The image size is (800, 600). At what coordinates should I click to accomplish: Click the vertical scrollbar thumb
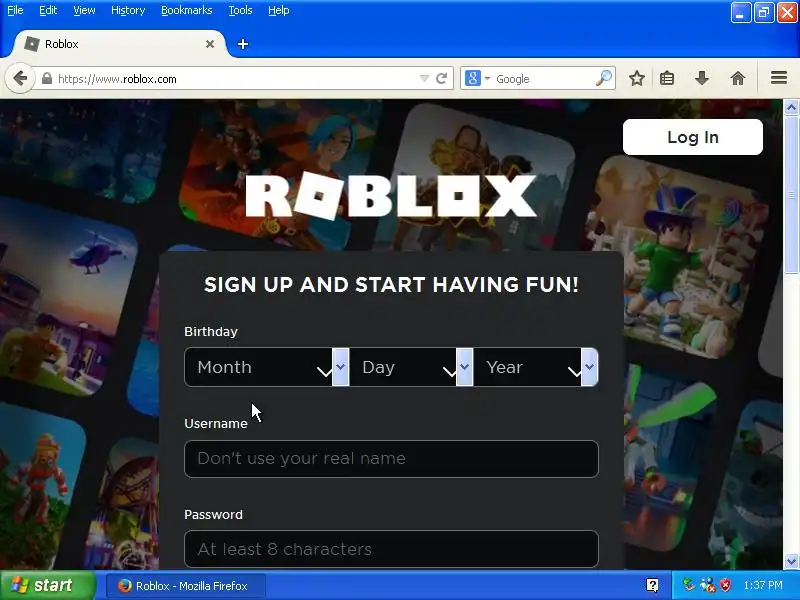(791, 195)
